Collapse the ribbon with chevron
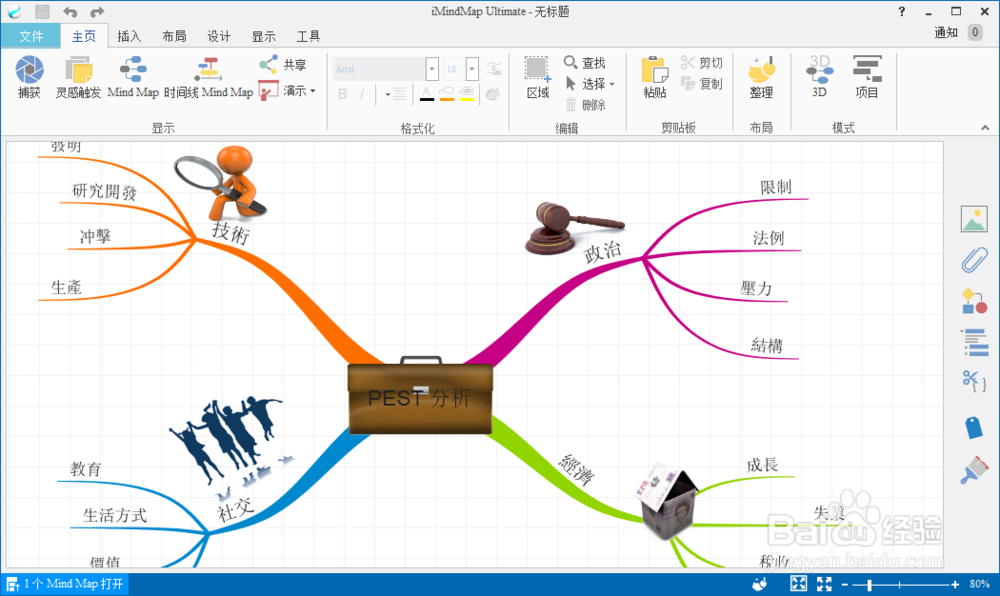 click(985, 128)
